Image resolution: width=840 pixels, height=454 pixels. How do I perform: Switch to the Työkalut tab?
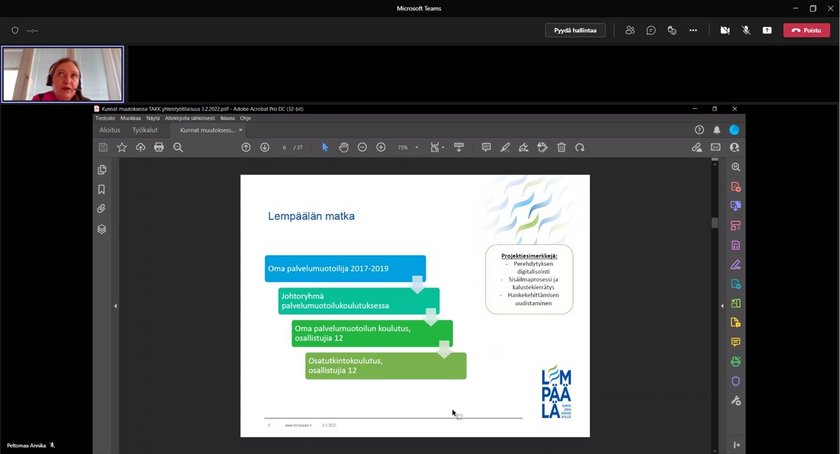pyautogui.click(x=146, y=130)
